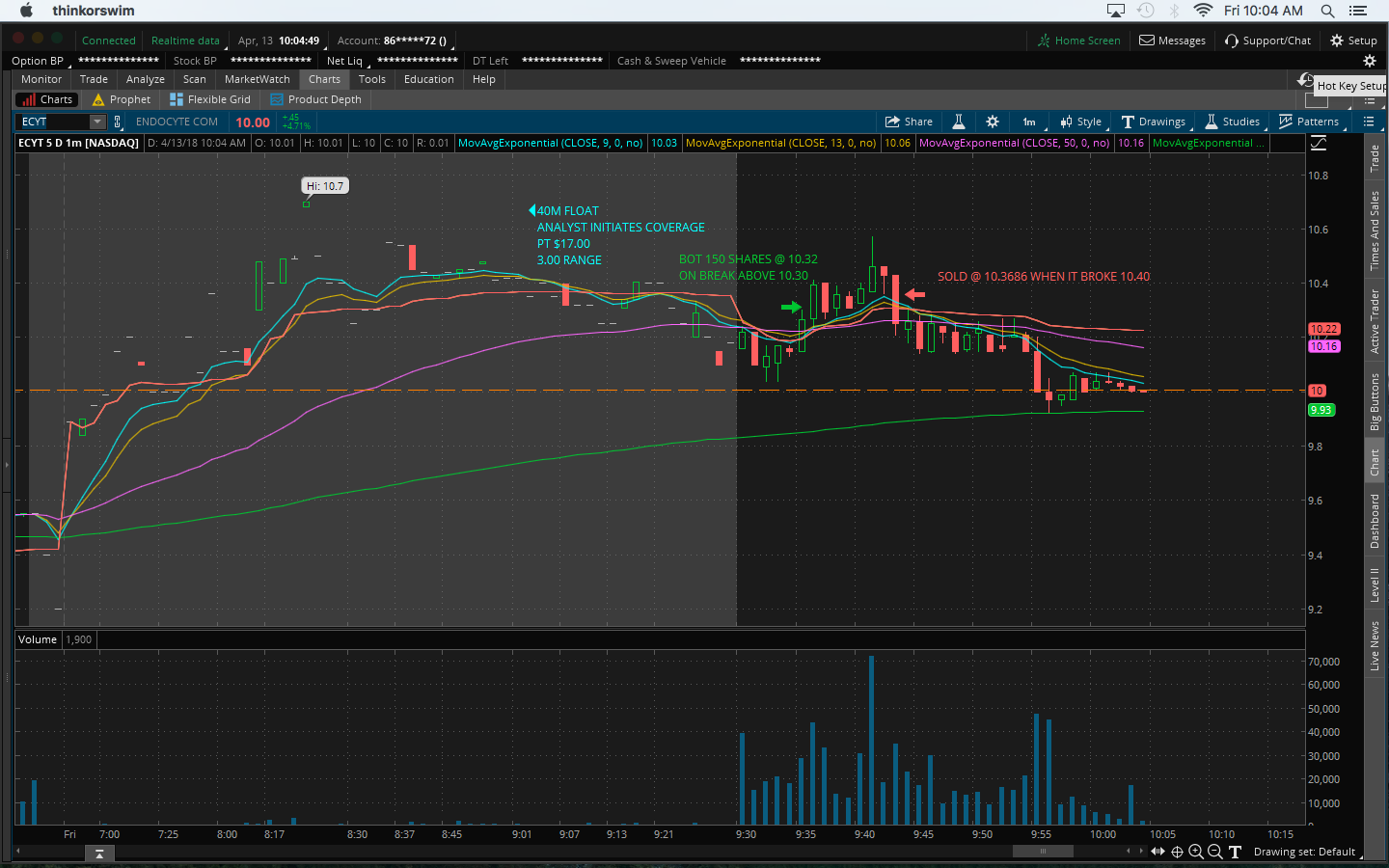
Task: Expand the Drawing set: Default selector
Action: click(1304, 852)
